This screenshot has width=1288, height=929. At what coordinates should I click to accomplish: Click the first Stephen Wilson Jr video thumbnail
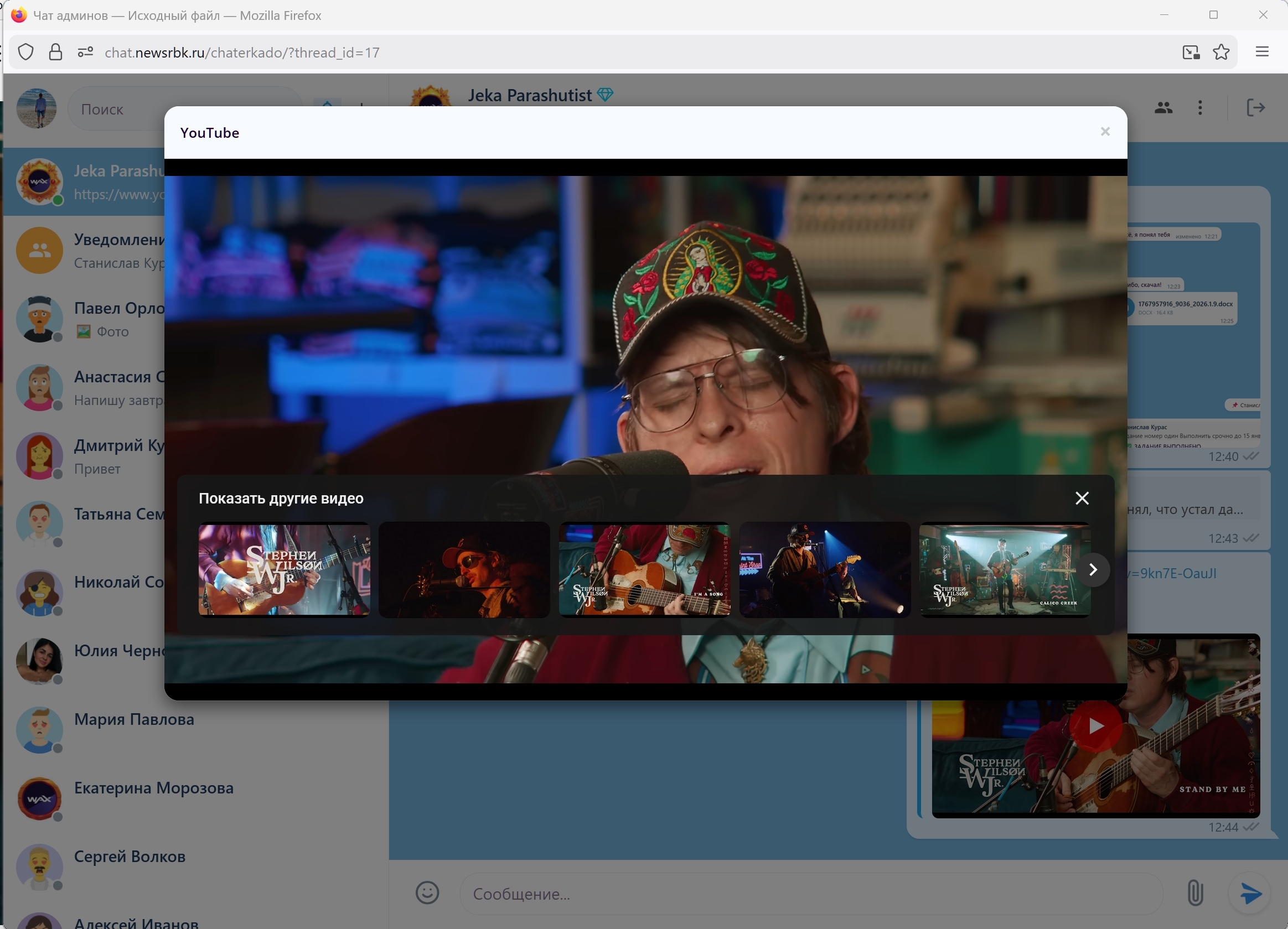click(283, 569)
